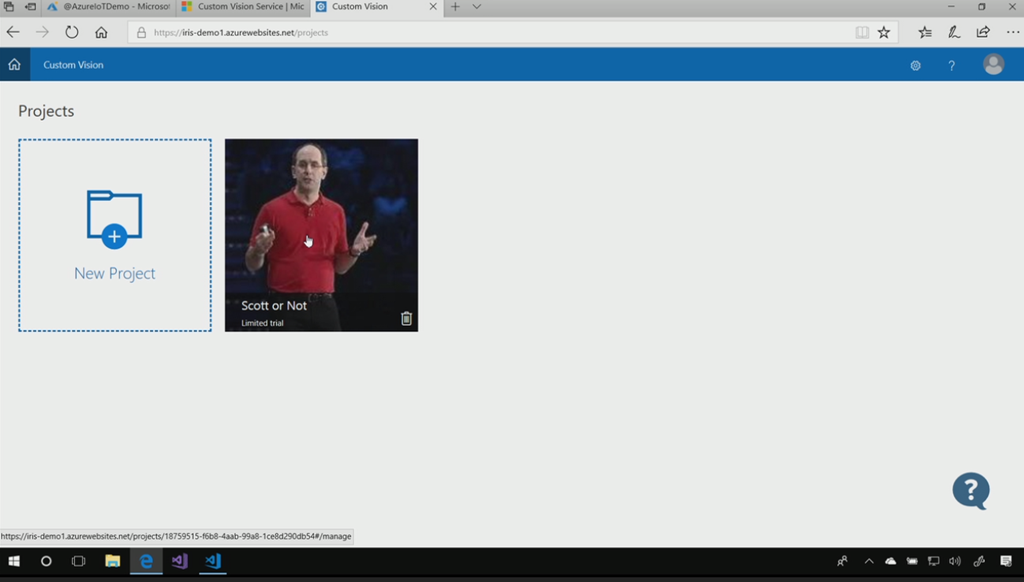Open the floating help chat bubble
1024x582 pixels.
(x=970, y=491)
